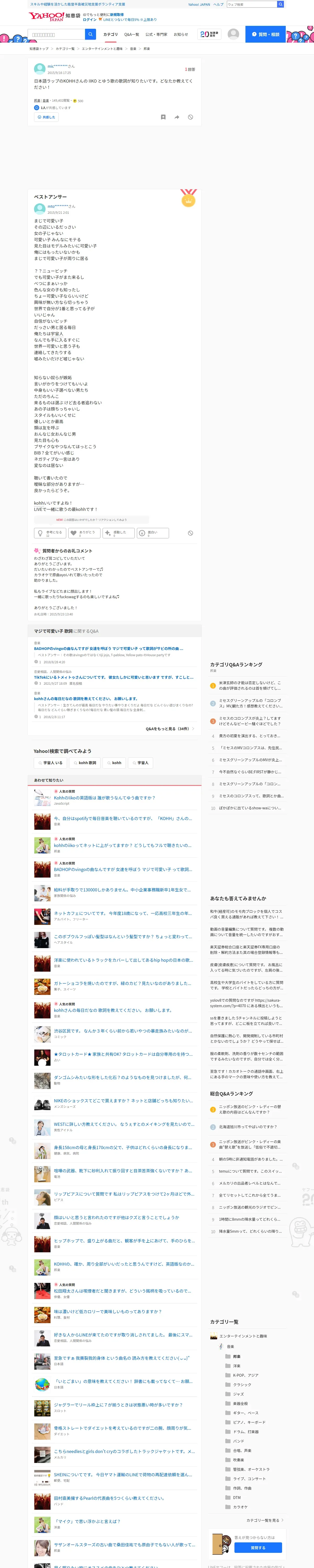Click the kohh 歌詞 search suggestion

tap(85, 763)
